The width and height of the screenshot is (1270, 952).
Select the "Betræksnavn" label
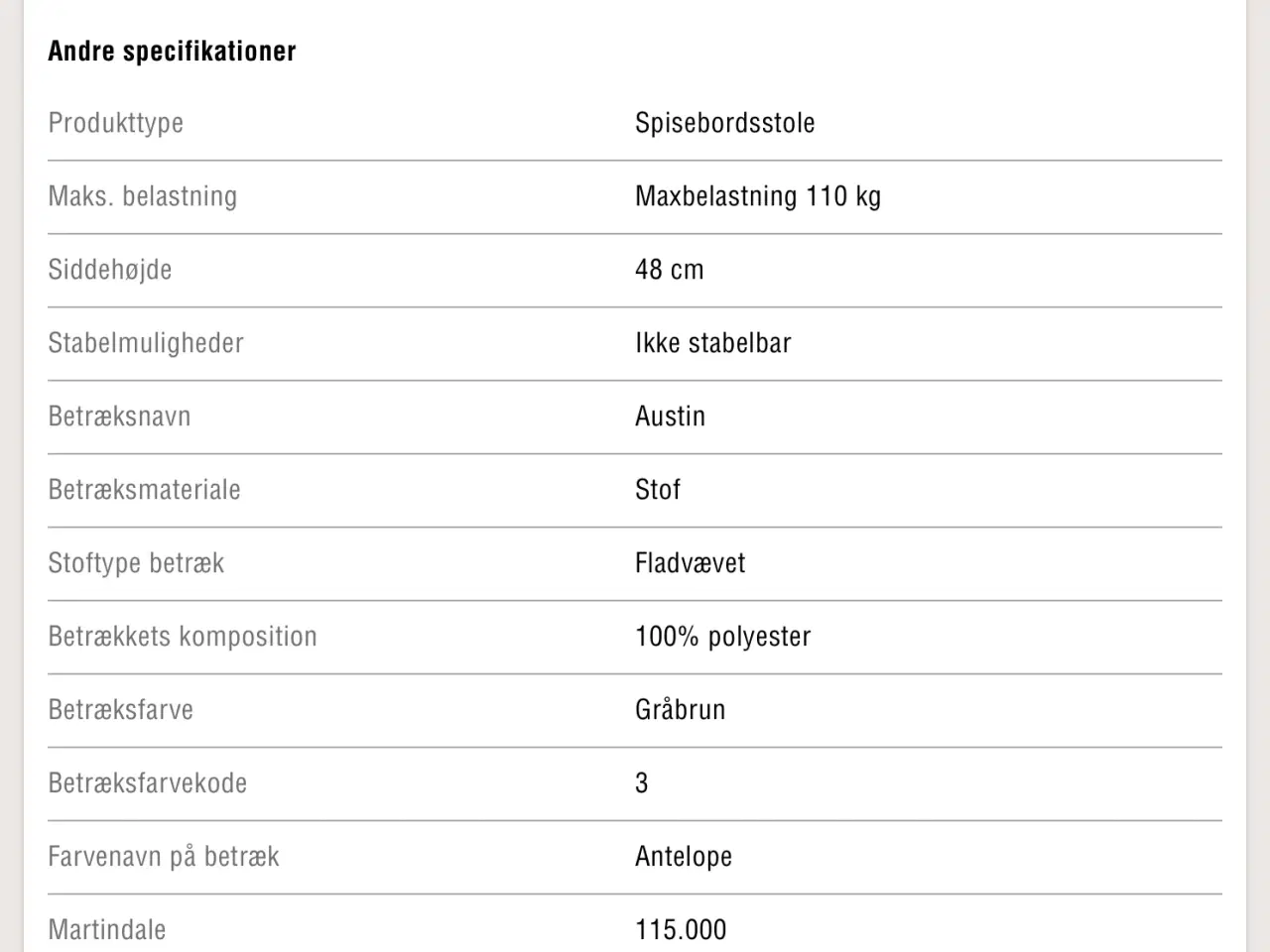119,416
